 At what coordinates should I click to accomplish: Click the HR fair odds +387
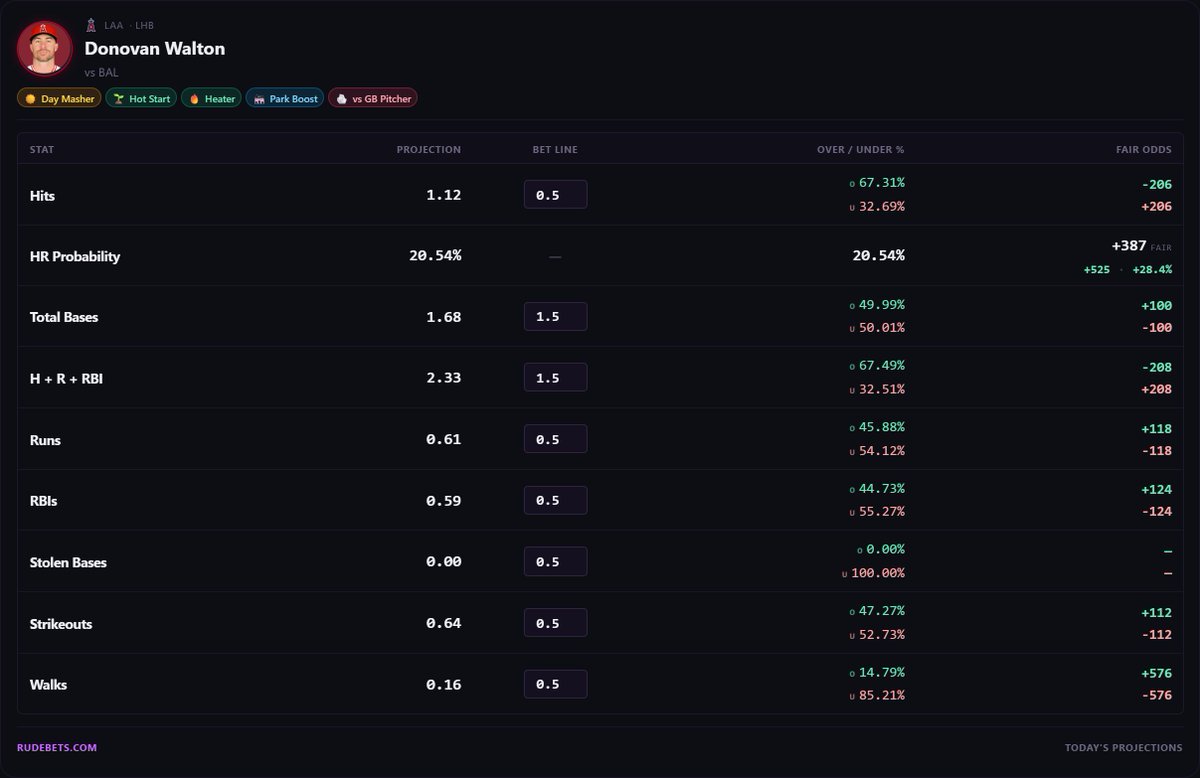pos(1129,245)
